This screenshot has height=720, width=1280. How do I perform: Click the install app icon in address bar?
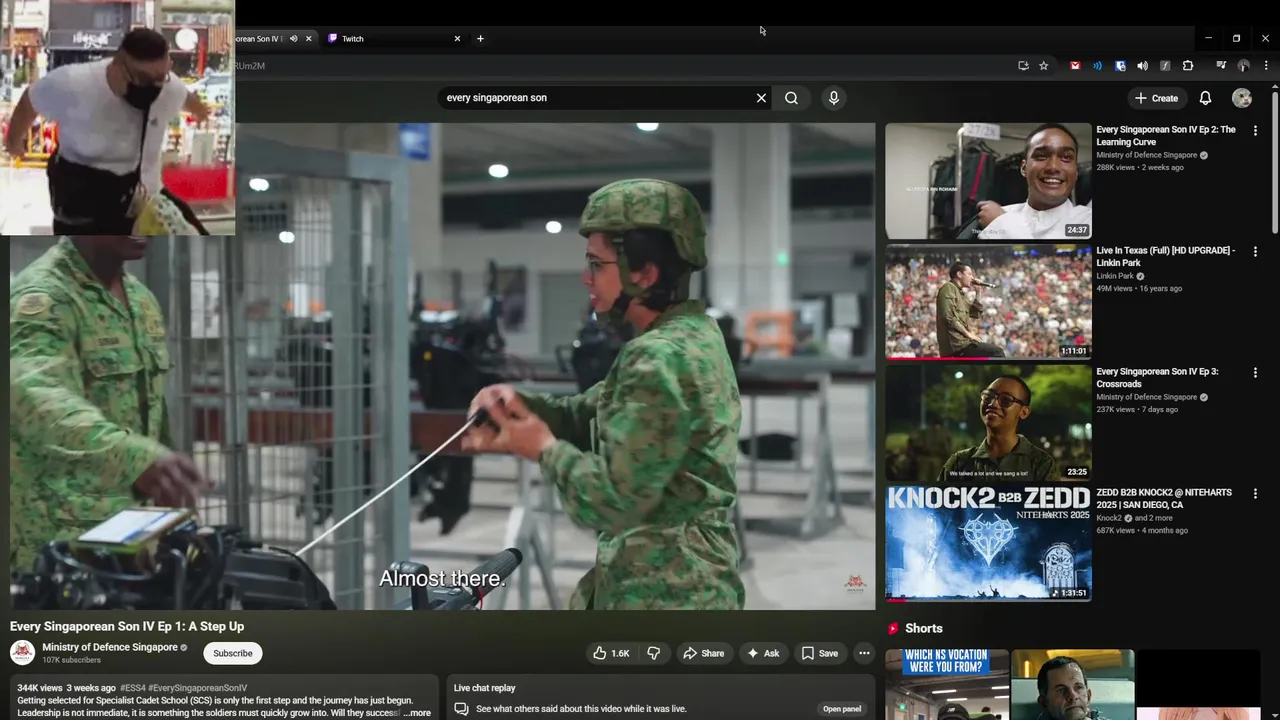(1023, 66)
